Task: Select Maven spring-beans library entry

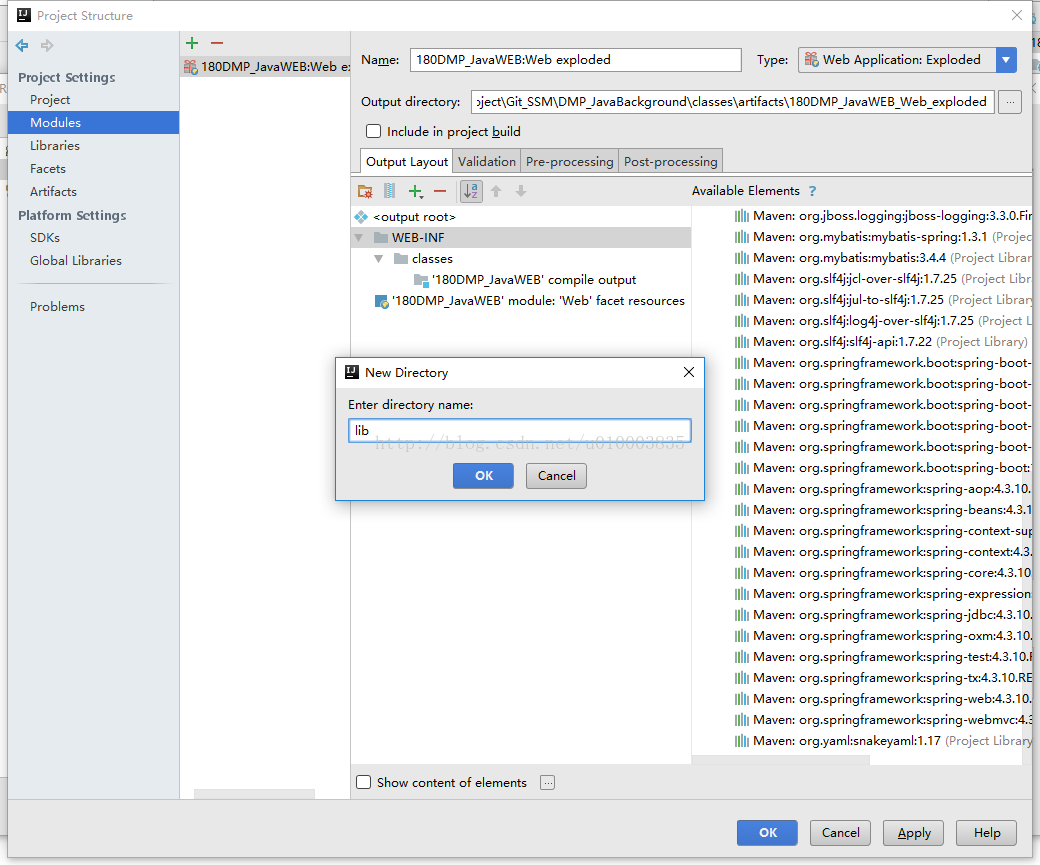Action: (883, 509)
